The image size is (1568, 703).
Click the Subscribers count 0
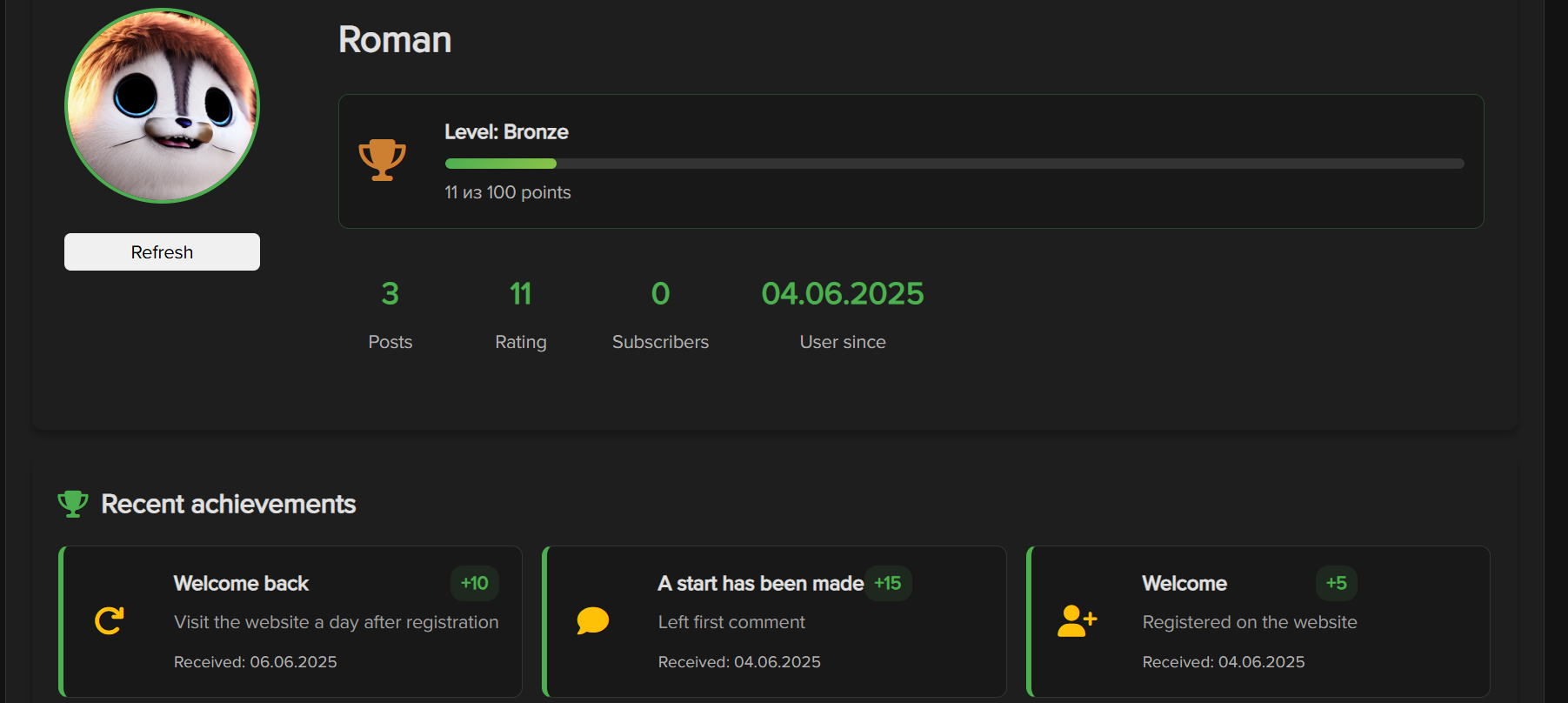[661, 294]
